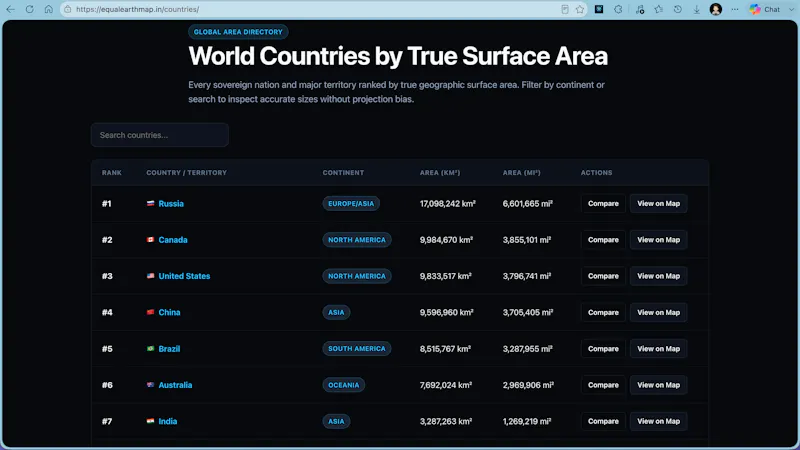View site info via the lock icon

[68, 9]
